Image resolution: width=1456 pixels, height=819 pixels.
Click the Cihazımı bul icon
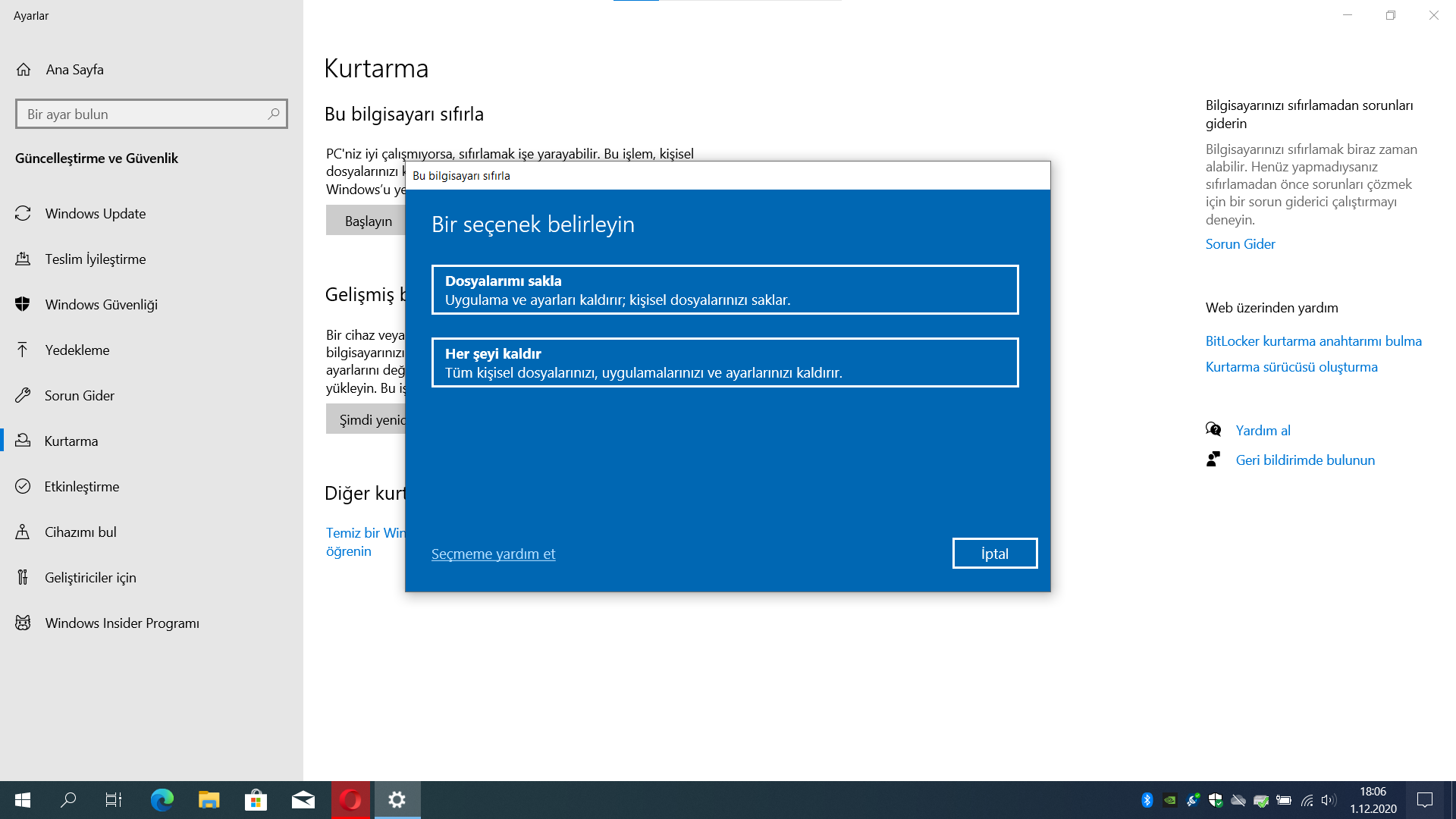23,532
